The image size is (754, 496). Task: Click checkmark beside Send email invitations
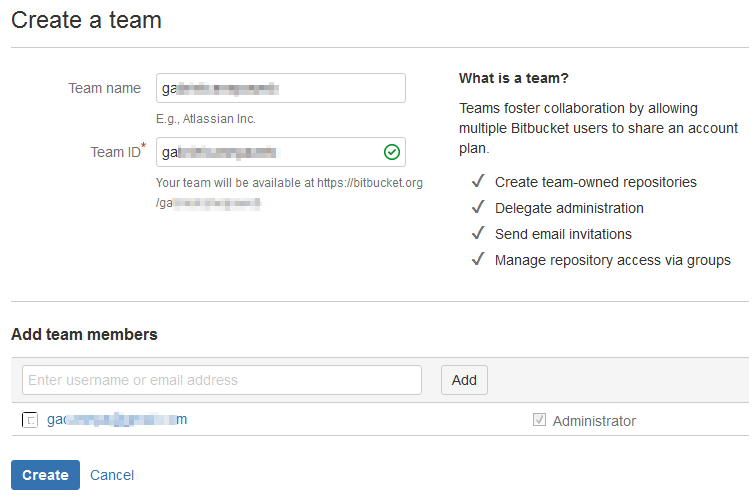pyautogui.click(x=478, y=234)
